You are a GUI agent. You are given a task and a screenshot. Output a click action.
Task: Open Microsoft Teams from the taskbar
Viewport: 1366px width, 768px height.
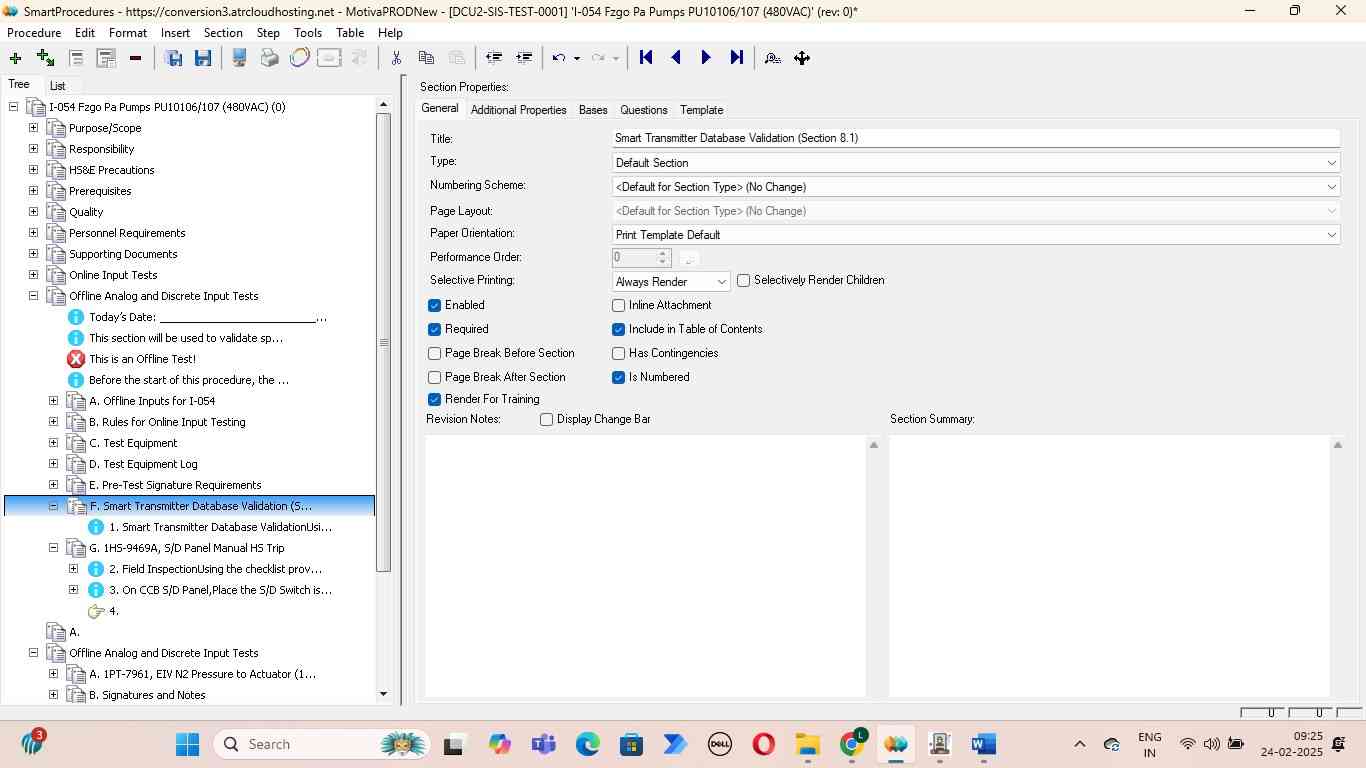tap(544, 744)
